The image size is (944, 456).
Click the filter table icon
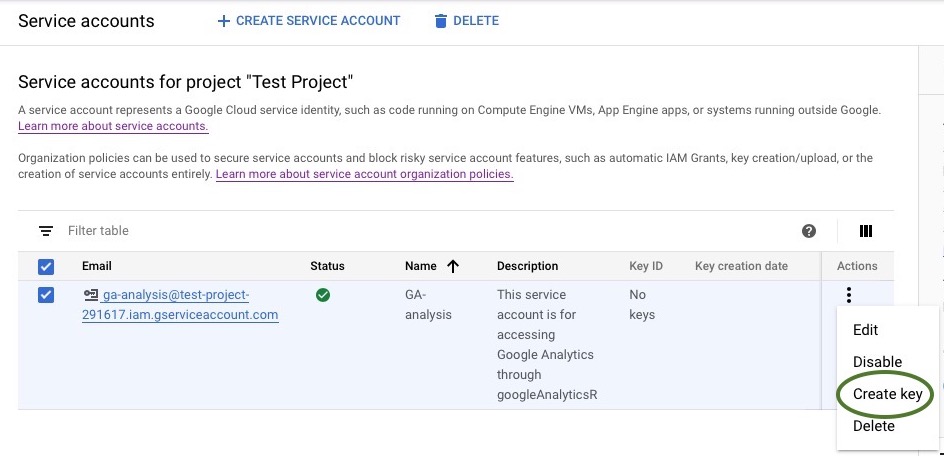tap(46, 231)
